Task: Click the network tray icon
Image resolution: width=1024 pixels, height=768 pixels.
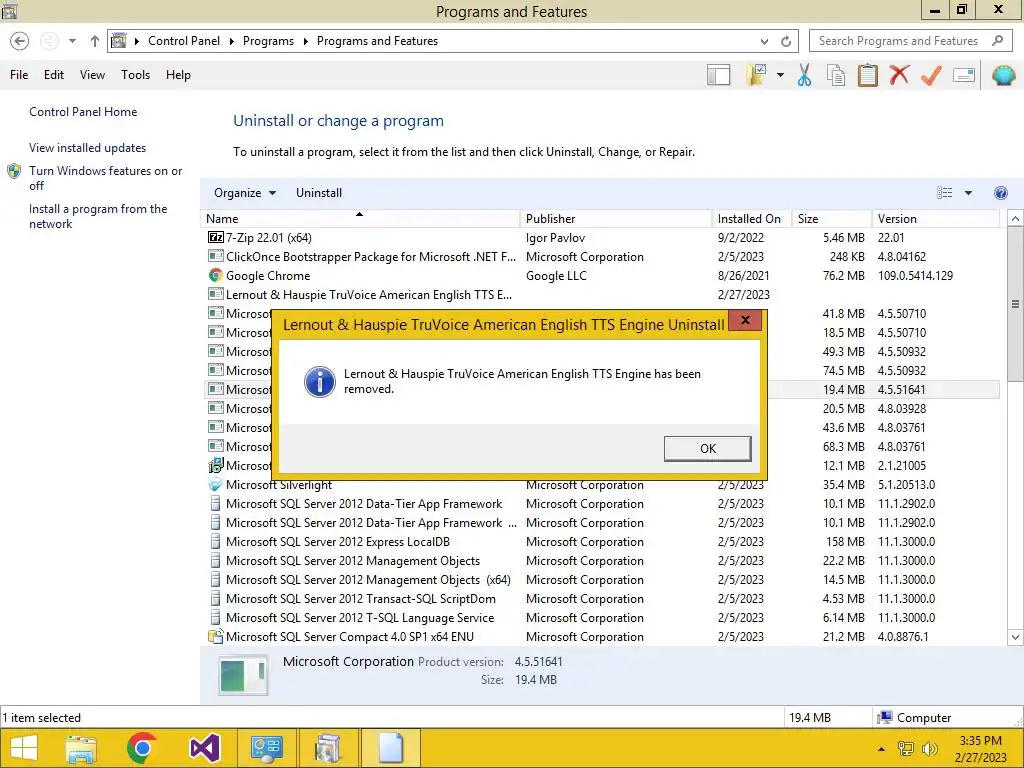Action: [x=906, y=748]
